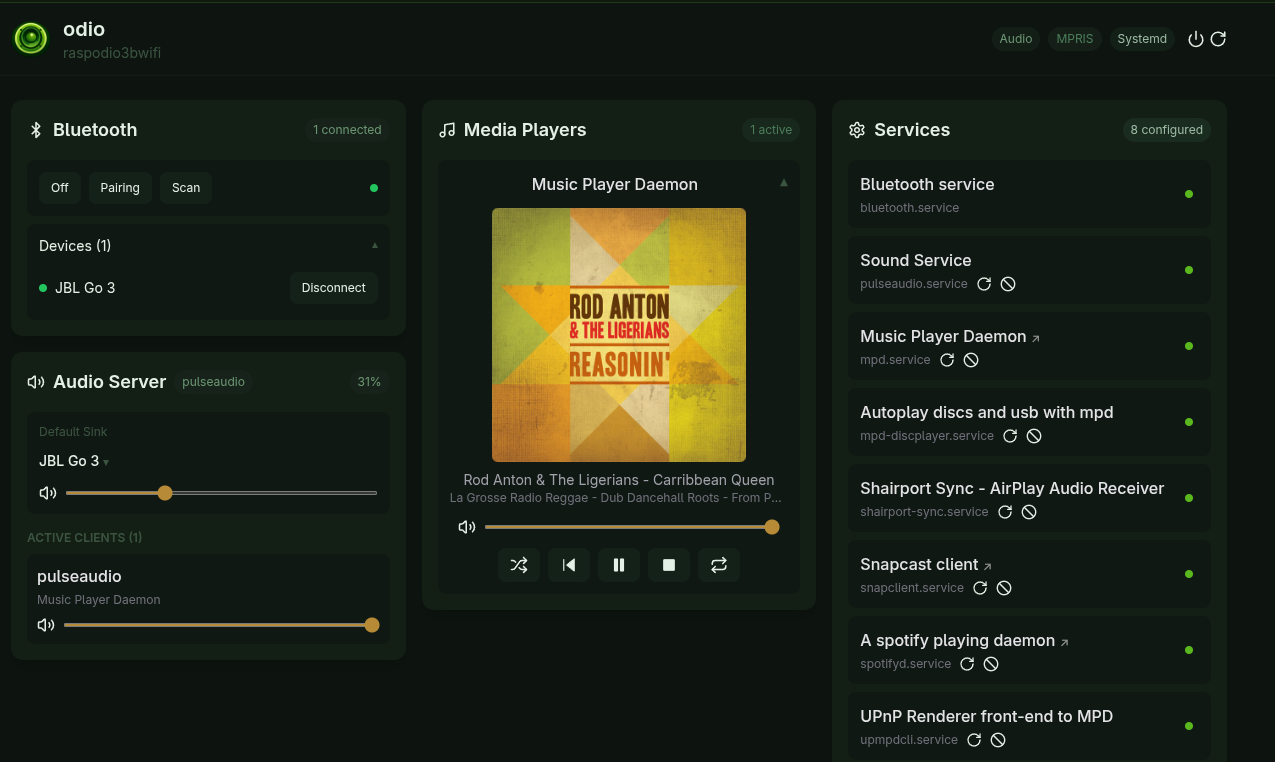This screenshot has width=1275, height=762.
Task: Restart the shairport-sync.service
Action: 1005,512
